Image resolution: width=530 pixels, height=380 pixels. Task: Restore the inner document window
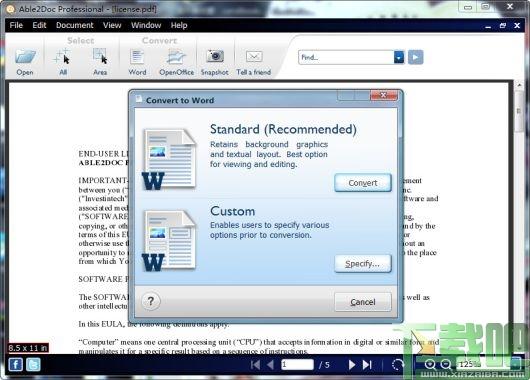[503, 25]
